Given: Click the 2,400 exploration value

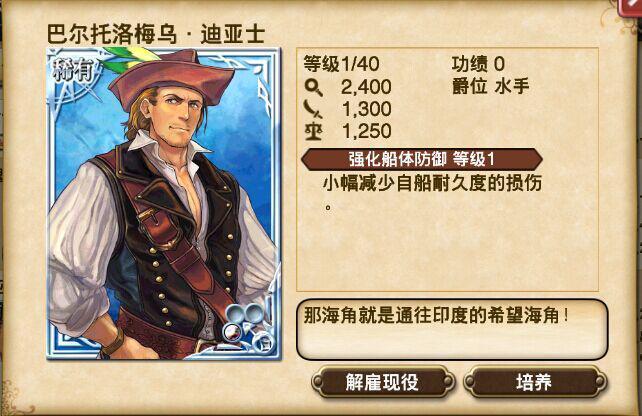Looking at the screenshot, I should 366,87.
